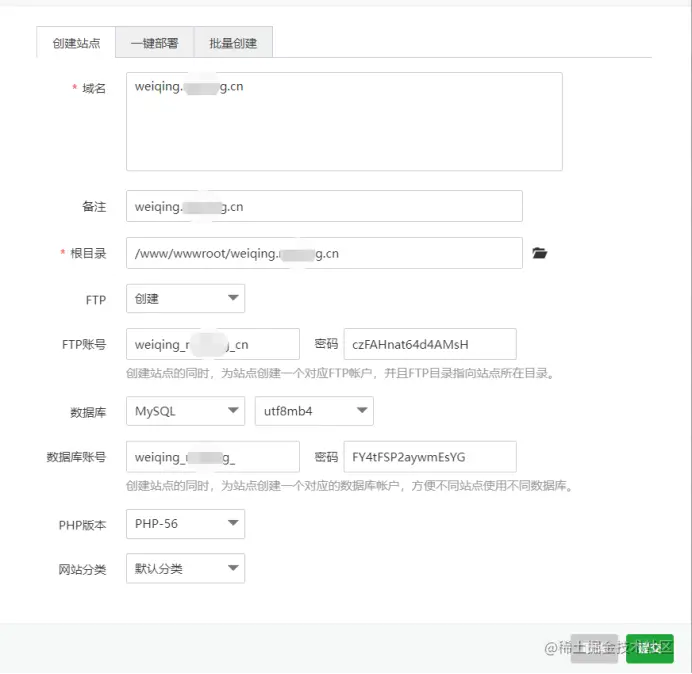Click the PHP版本 label
The width and height of the screenshot is (692, 674).
tap(83, 525)
